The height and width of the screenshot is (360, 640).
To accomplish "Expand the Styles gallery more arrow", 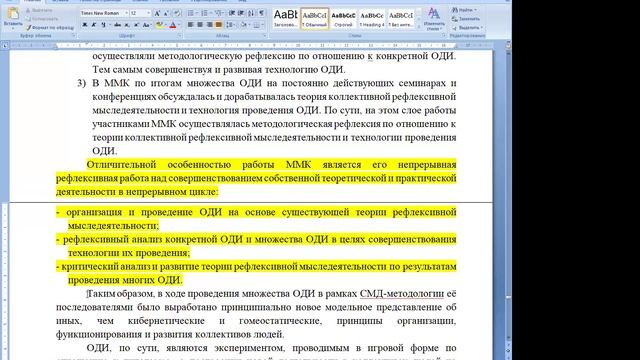I will (x=418, y=27).
